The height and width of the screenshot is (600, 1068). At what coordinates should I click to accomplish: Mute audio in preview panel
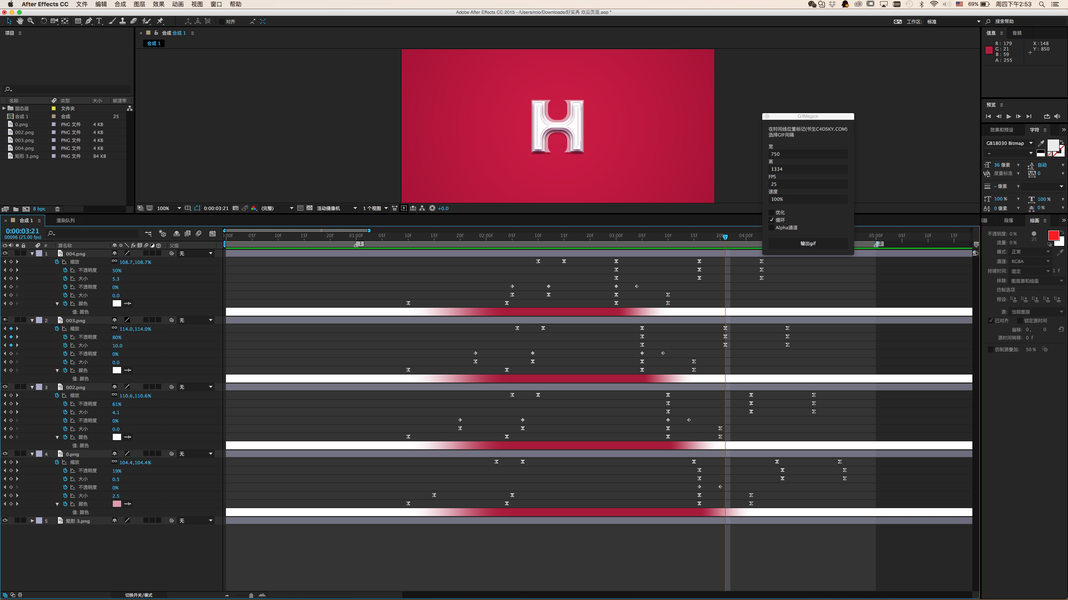(1057, 116)
